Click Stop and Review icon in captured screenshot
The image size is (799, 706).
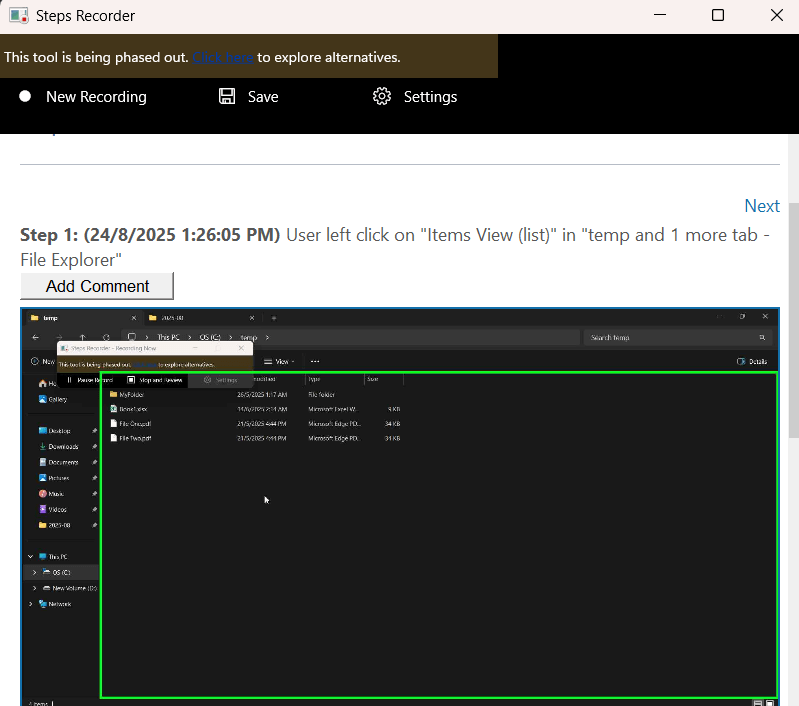click(131, 380)
